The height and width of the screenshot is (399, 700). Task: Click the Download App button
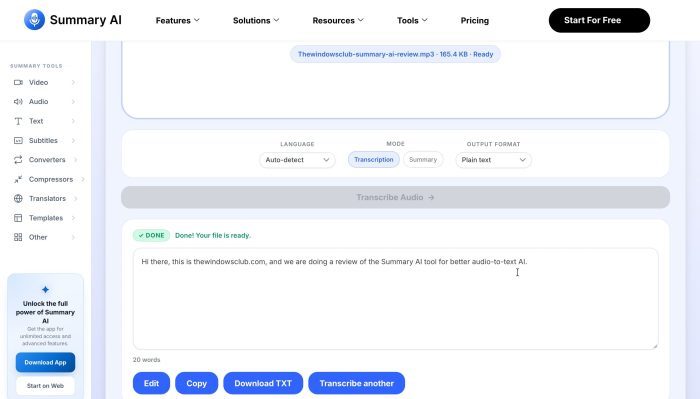click(x=46, y=362)
